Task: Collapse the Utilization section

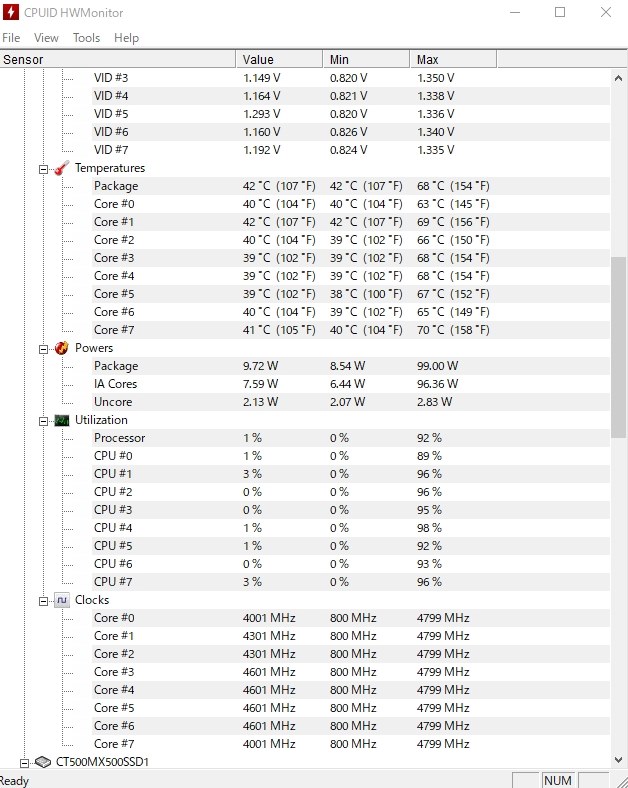Action: (44, 421)
